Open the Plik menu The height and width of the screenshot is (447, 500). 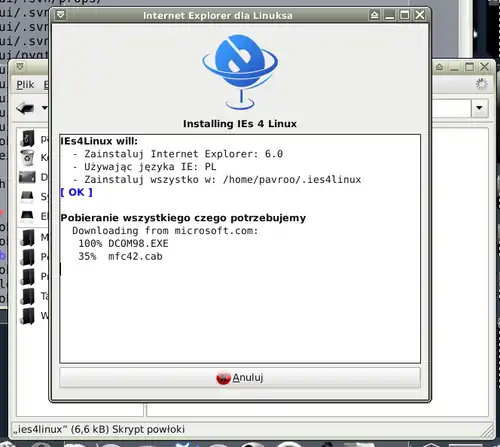(x=25, y=85)
